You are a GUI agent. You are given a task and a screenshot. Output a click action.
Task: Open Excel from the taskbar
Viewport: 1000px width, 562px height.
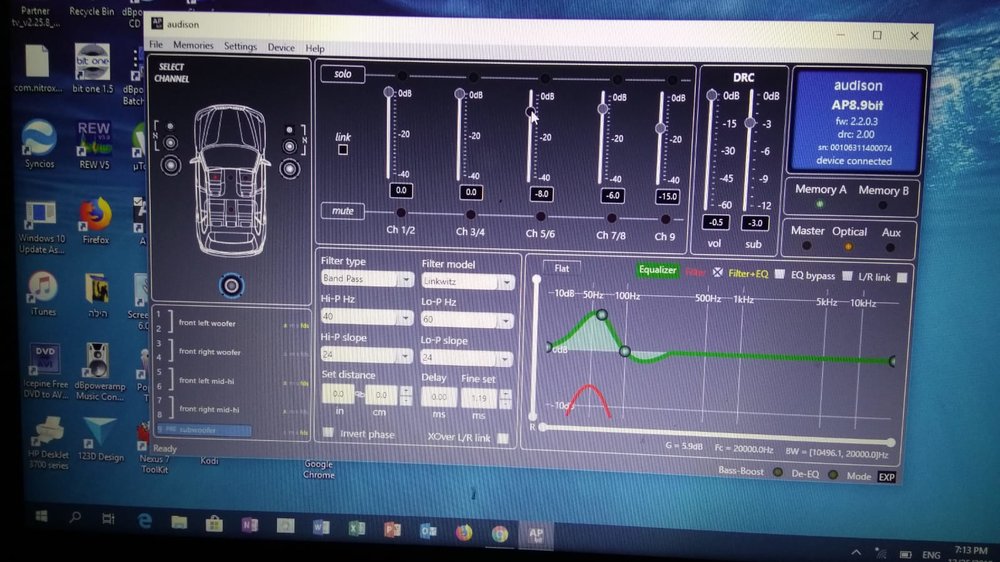coord(357,528)
